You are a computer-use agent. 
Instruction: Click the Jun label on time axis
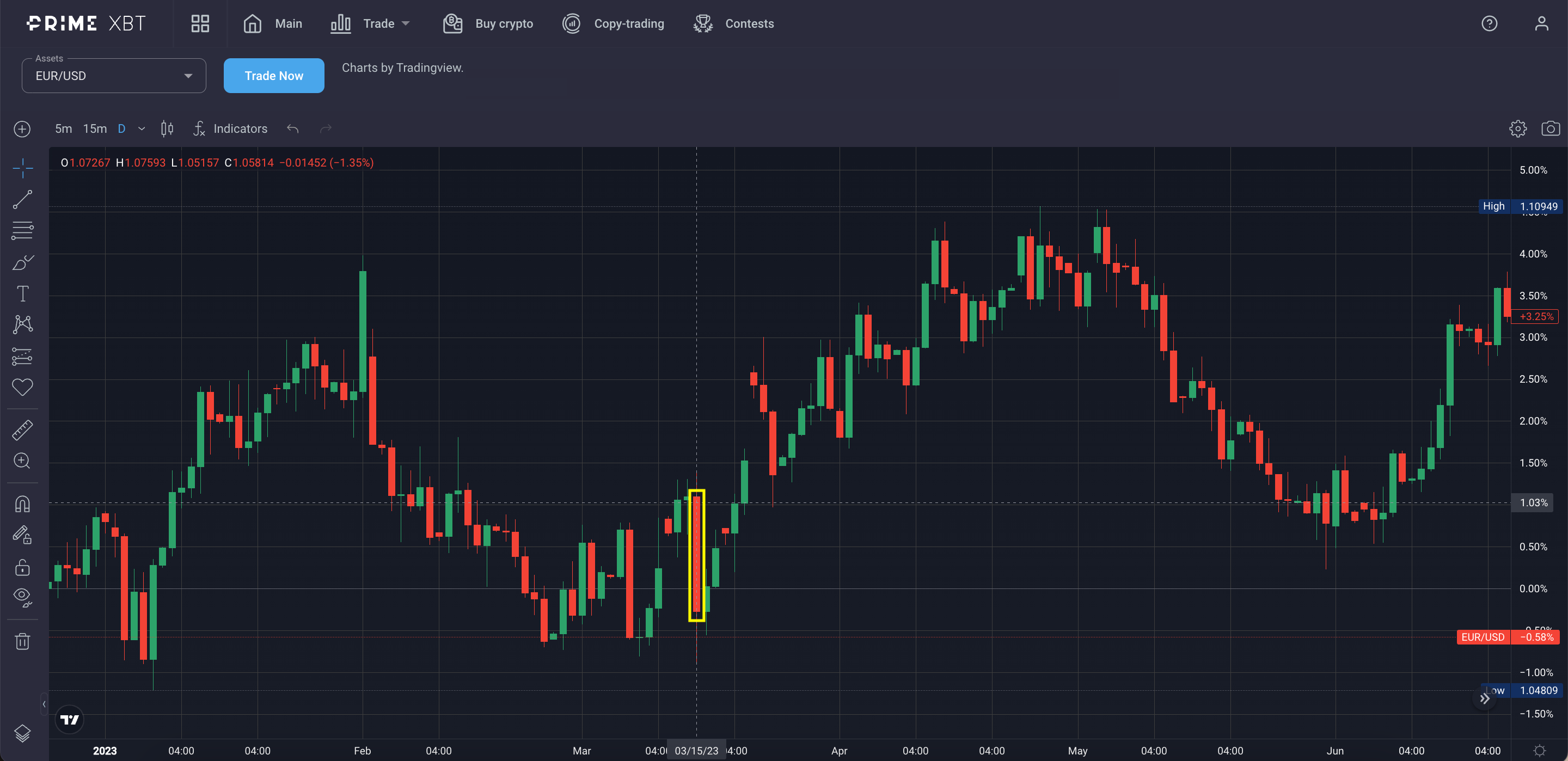[x=1335, y=751]
